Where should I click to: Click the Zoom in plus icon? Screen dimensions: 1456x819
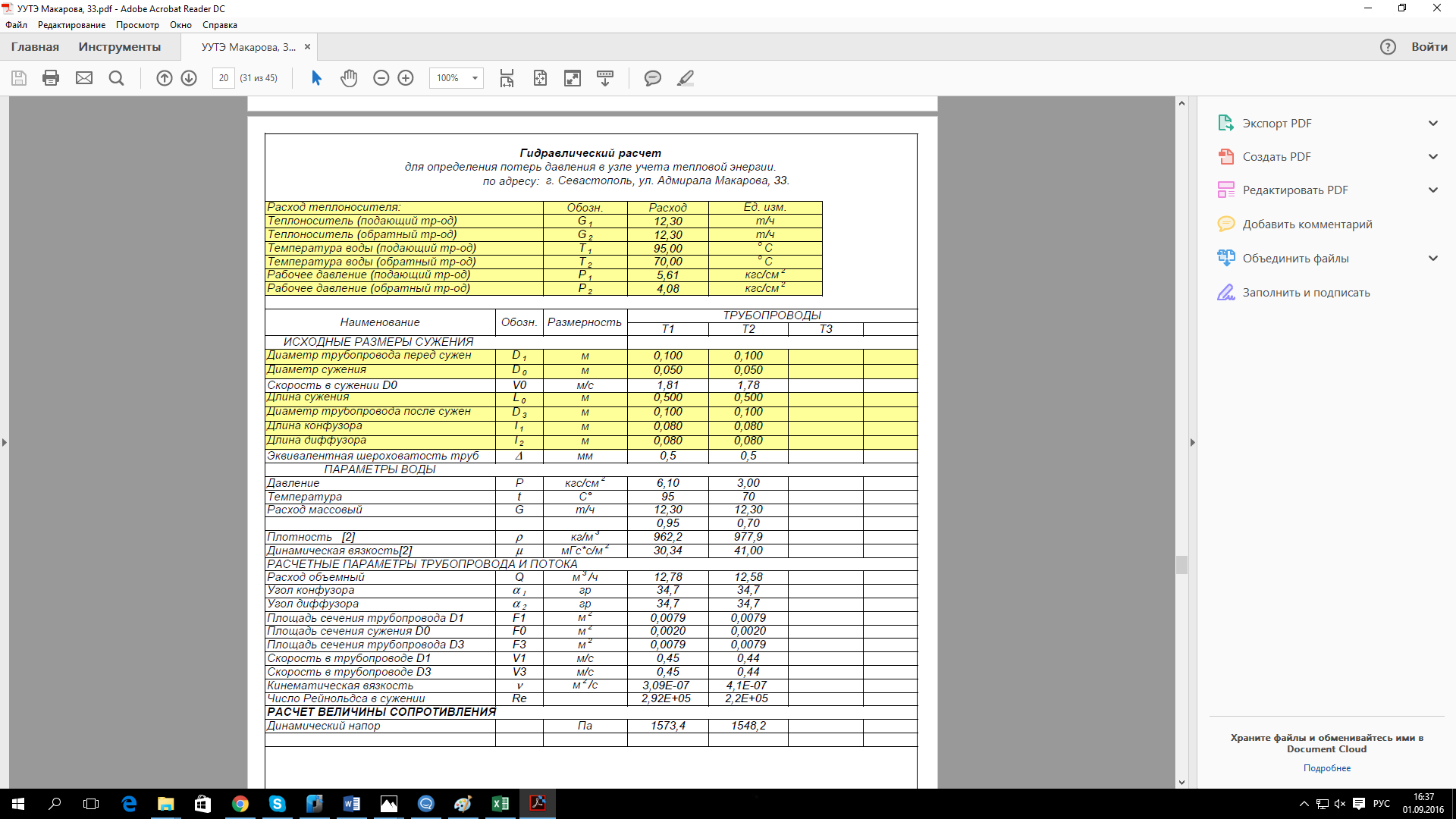point(406,78)
